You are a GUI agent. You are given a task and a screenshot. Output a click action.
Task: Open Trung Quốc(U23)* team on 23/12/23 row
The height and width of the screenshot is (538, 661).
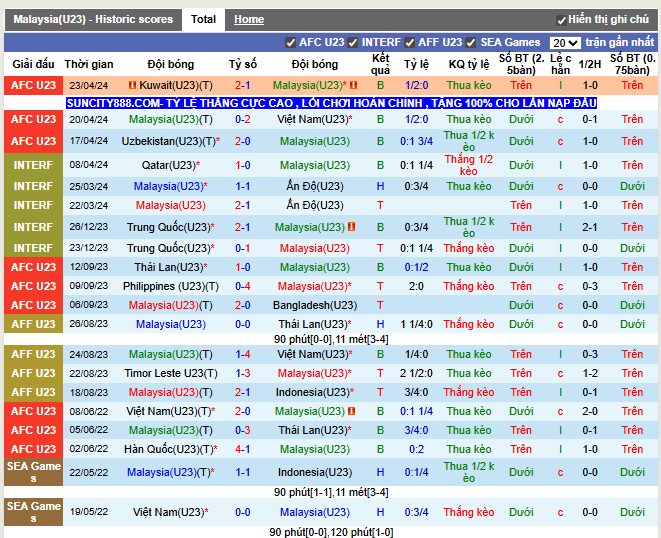click(171, 248)
